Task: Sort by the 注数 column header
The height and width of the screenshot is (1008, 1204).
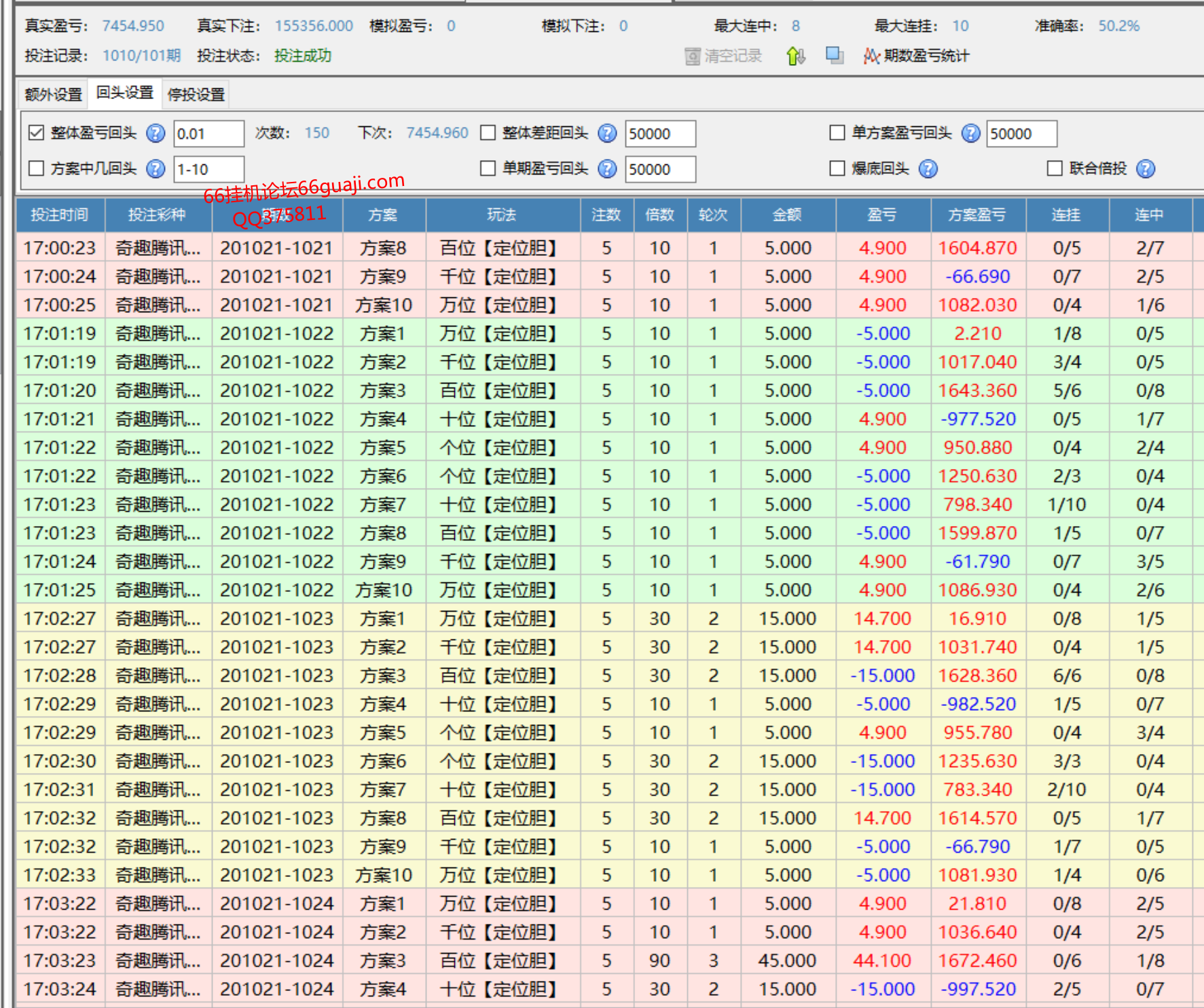Action: 606,214
